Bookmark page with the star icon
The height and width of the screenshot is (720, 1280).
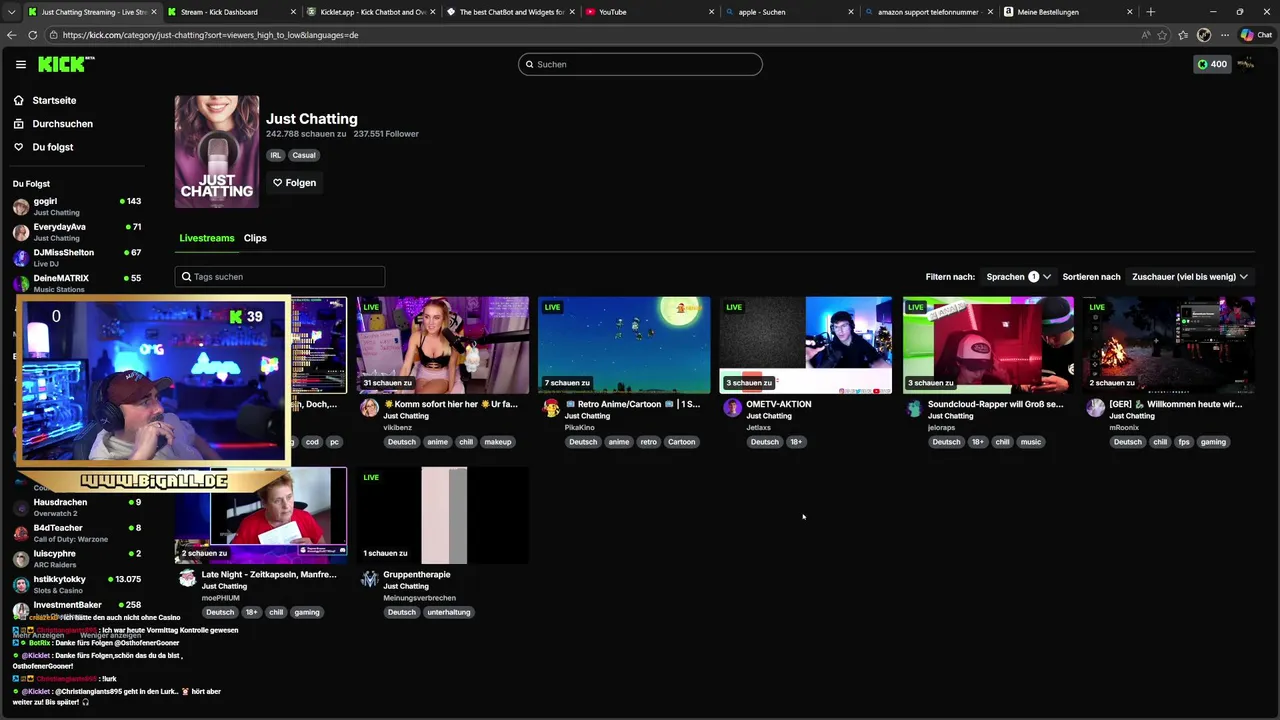[1162, 35]
